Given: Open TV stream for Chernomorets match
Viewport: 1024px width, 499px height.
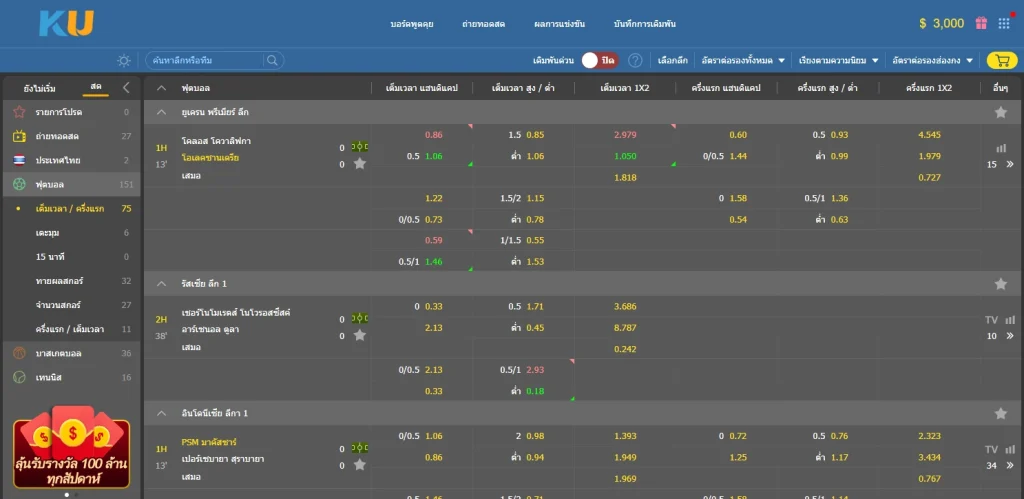Looking at the screenshot, I should pyautogui.click(x=991, y=320).
